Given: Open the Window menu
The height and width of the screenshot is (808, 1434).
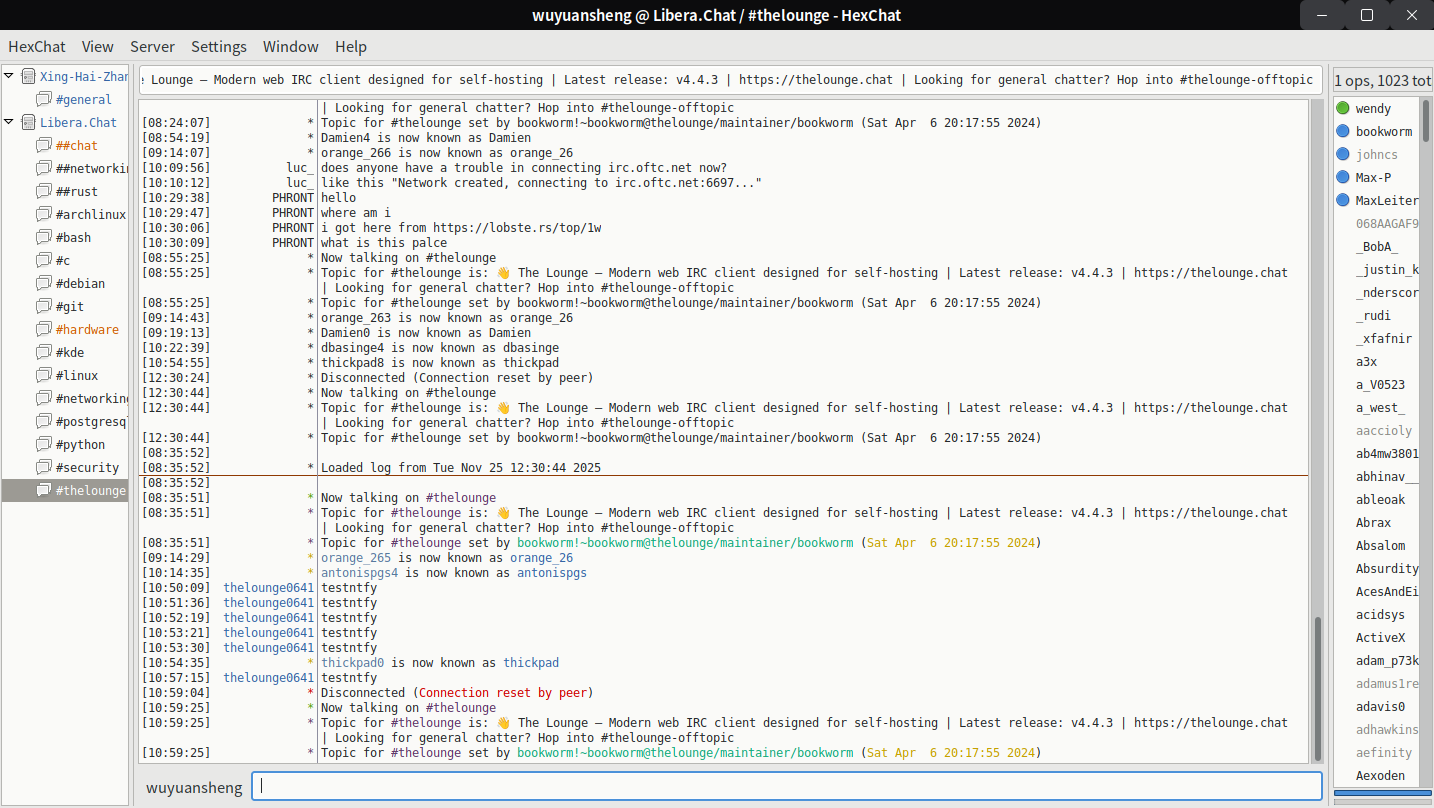Looking at the screenshot, I should 291,46.
